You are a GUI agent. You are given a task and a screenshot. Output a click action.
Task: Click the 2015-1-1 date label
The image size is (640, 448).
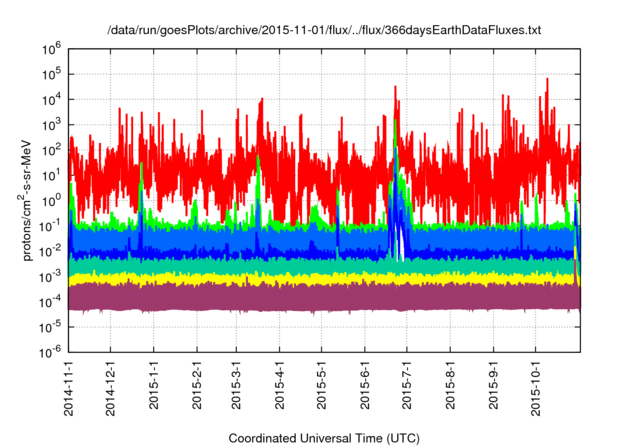click(x=154, y=385)
